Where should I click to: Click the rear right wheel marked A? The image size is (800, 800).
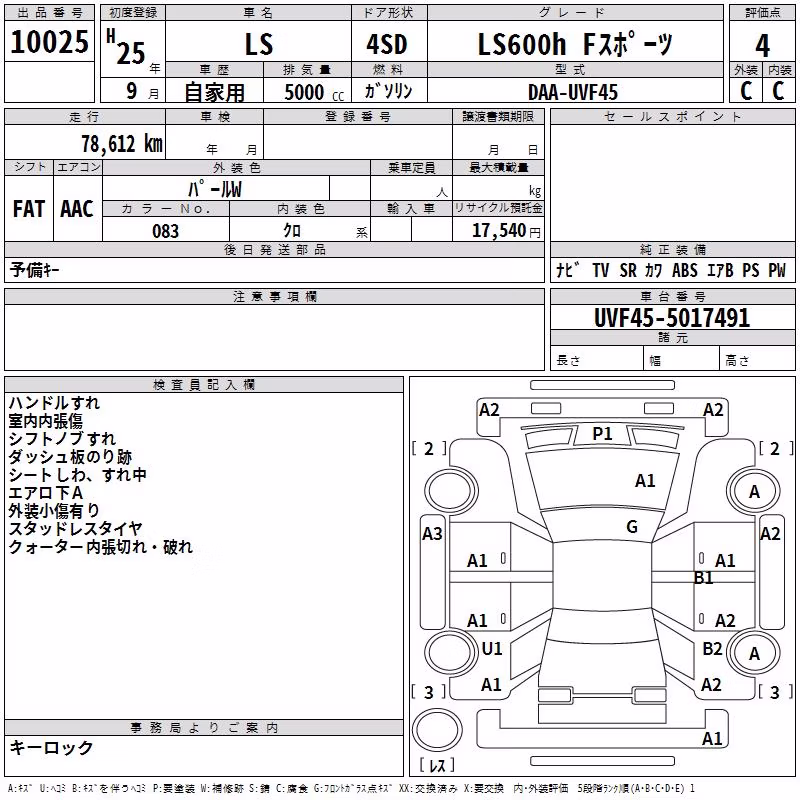pyautogui.click(x=754, y=653)
